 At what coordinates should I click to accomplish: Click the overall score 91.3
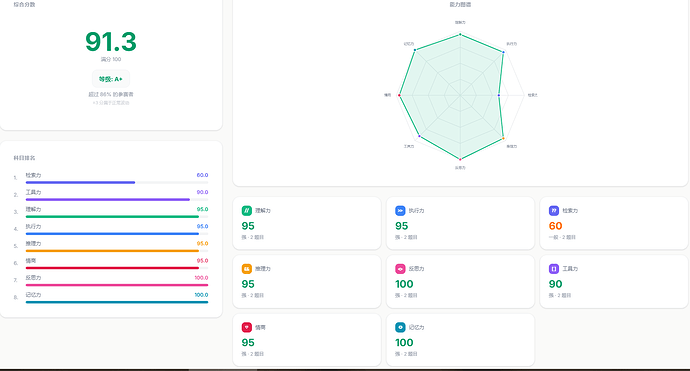(111, 42)
